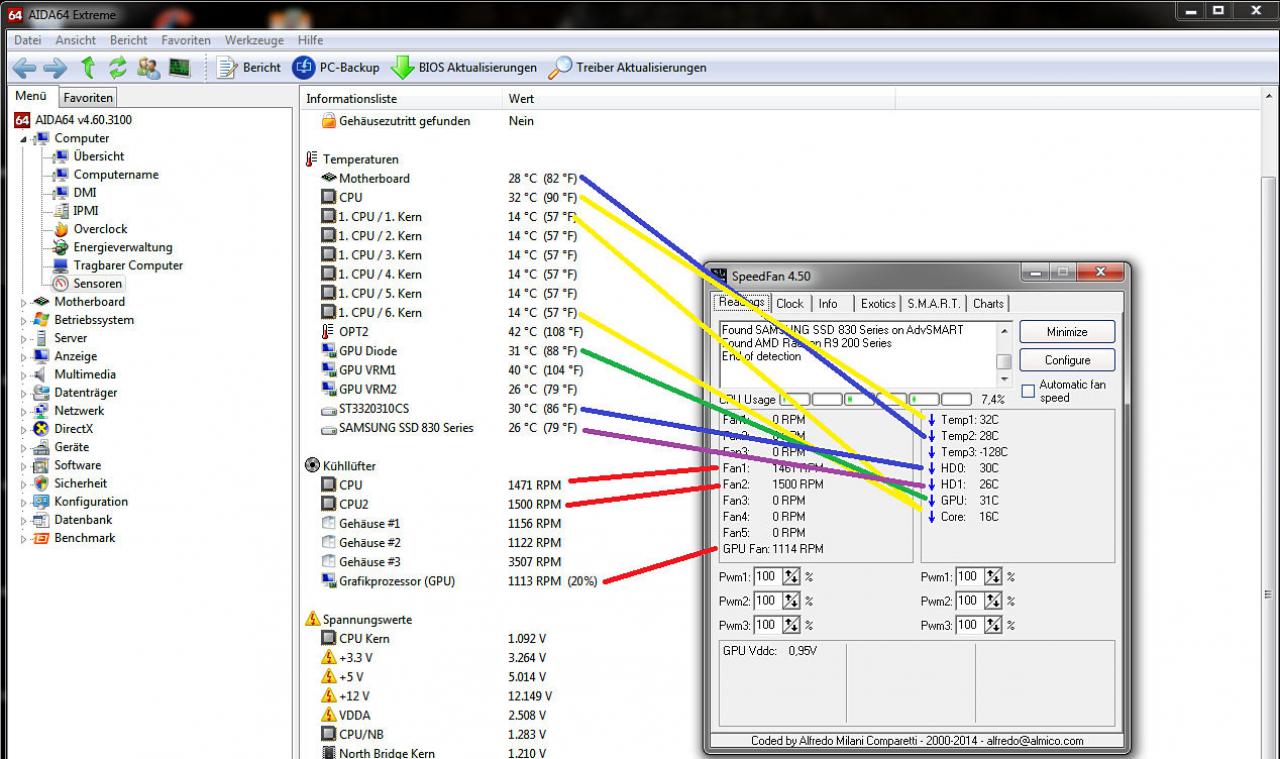Click the blue Back arrow in the toolbar
This screenshot has width=1280, height=759.
[x=24, y=67]
